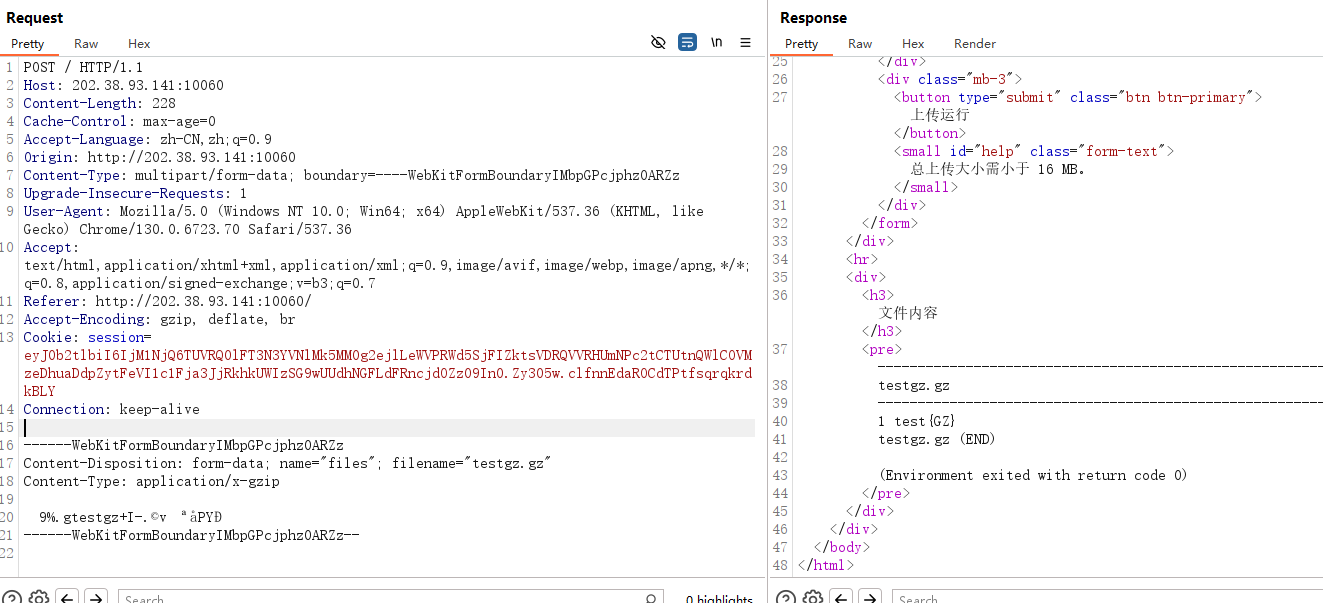This screenshot has width=1323, height=603.
Task: Click the Response panel title
Action: (813, 18)
